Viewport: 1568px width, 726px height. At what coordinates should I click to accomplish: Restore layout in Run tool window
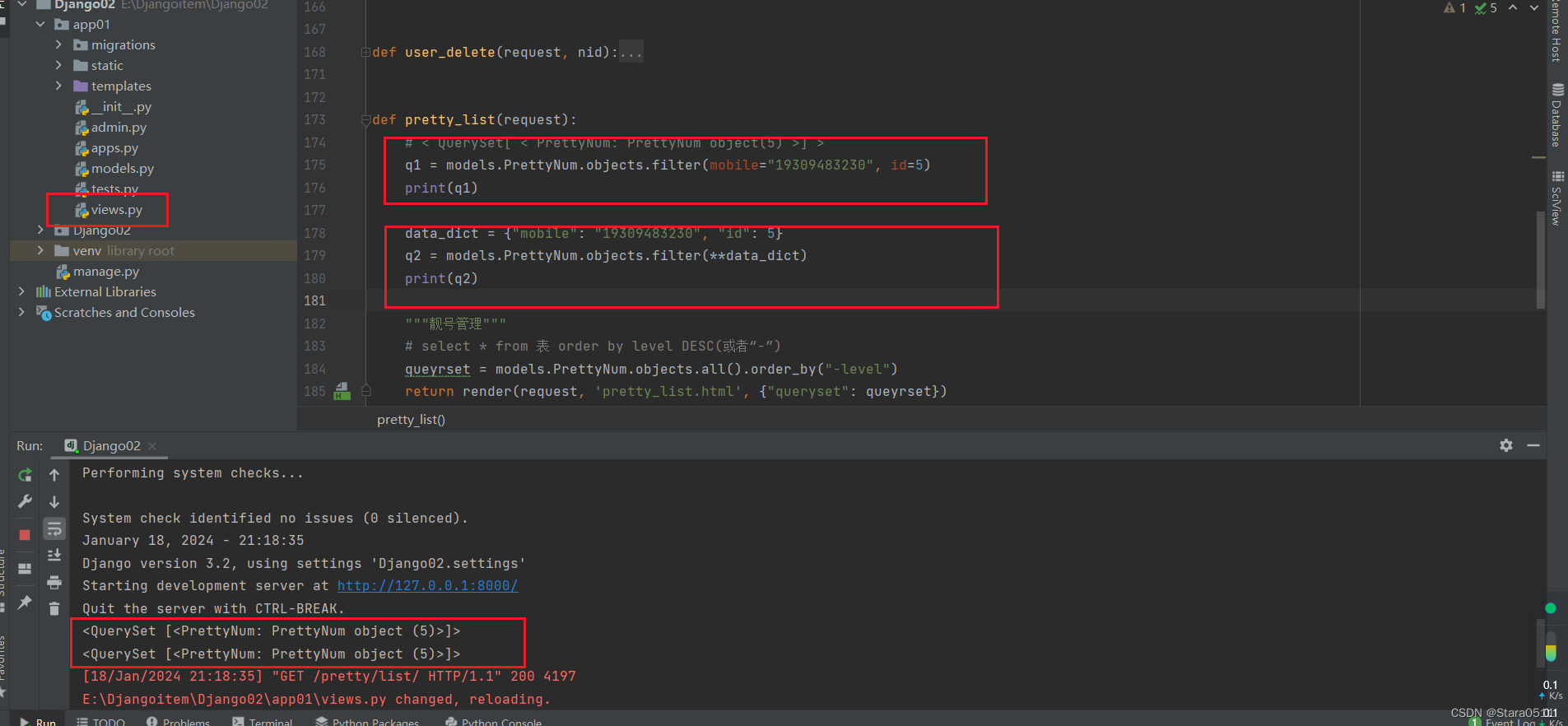click(x=25, y=569)
